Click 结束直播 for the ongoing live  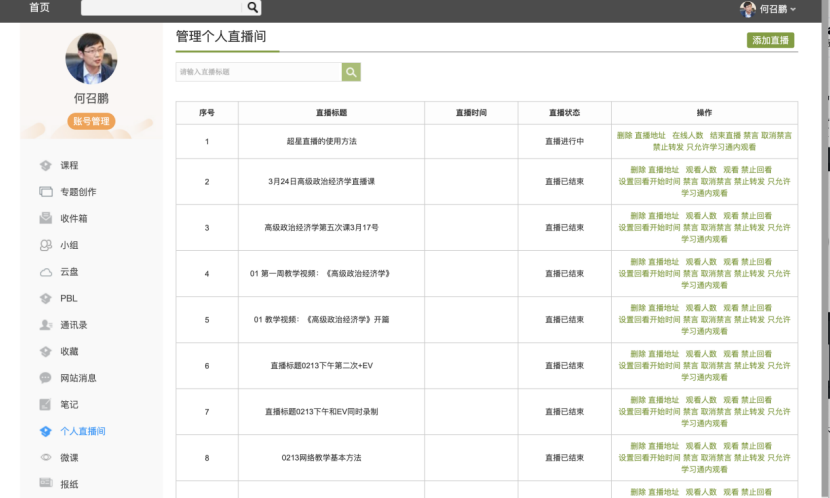pyautogui.click(x=725, y=135)
